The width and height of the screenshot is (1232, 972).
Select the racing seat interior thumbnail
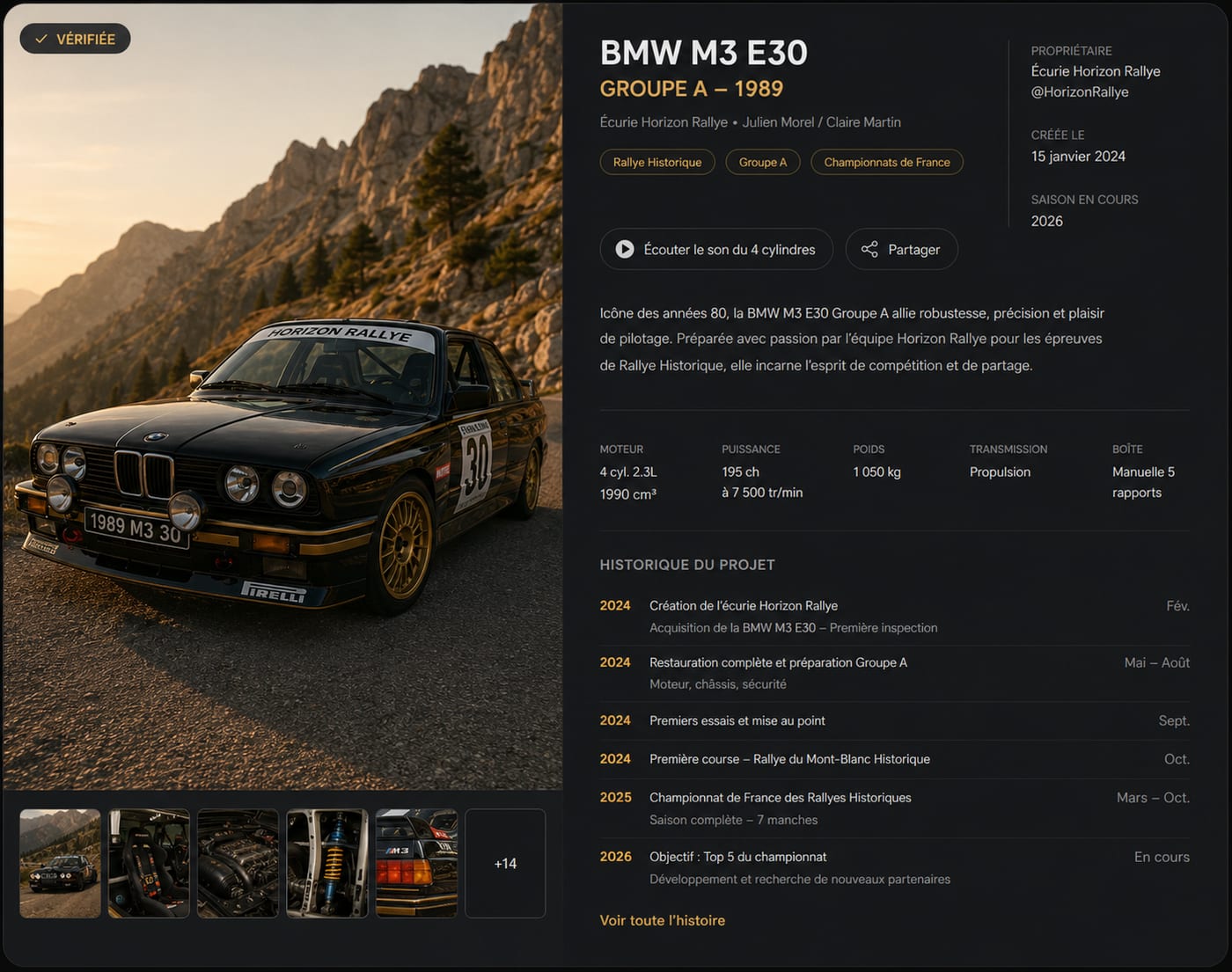tap(149, 864)
